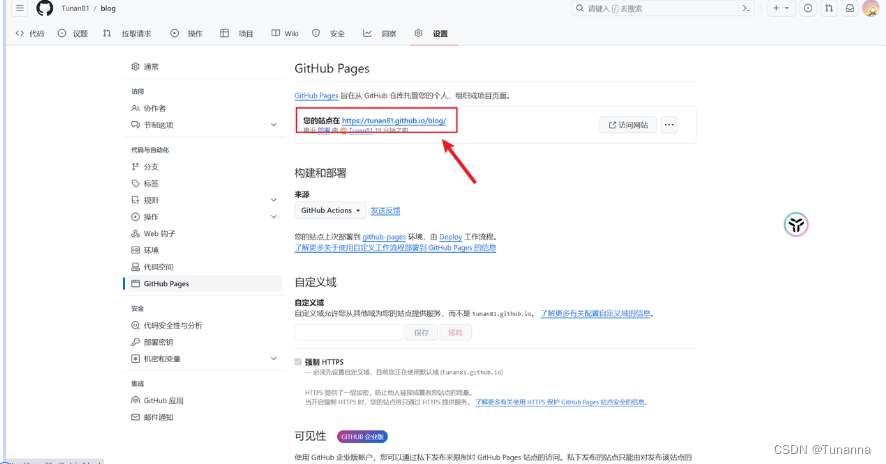This screenshot has height=464, width=886.
Task: Open the command palette icon
Action: point(746,8)
